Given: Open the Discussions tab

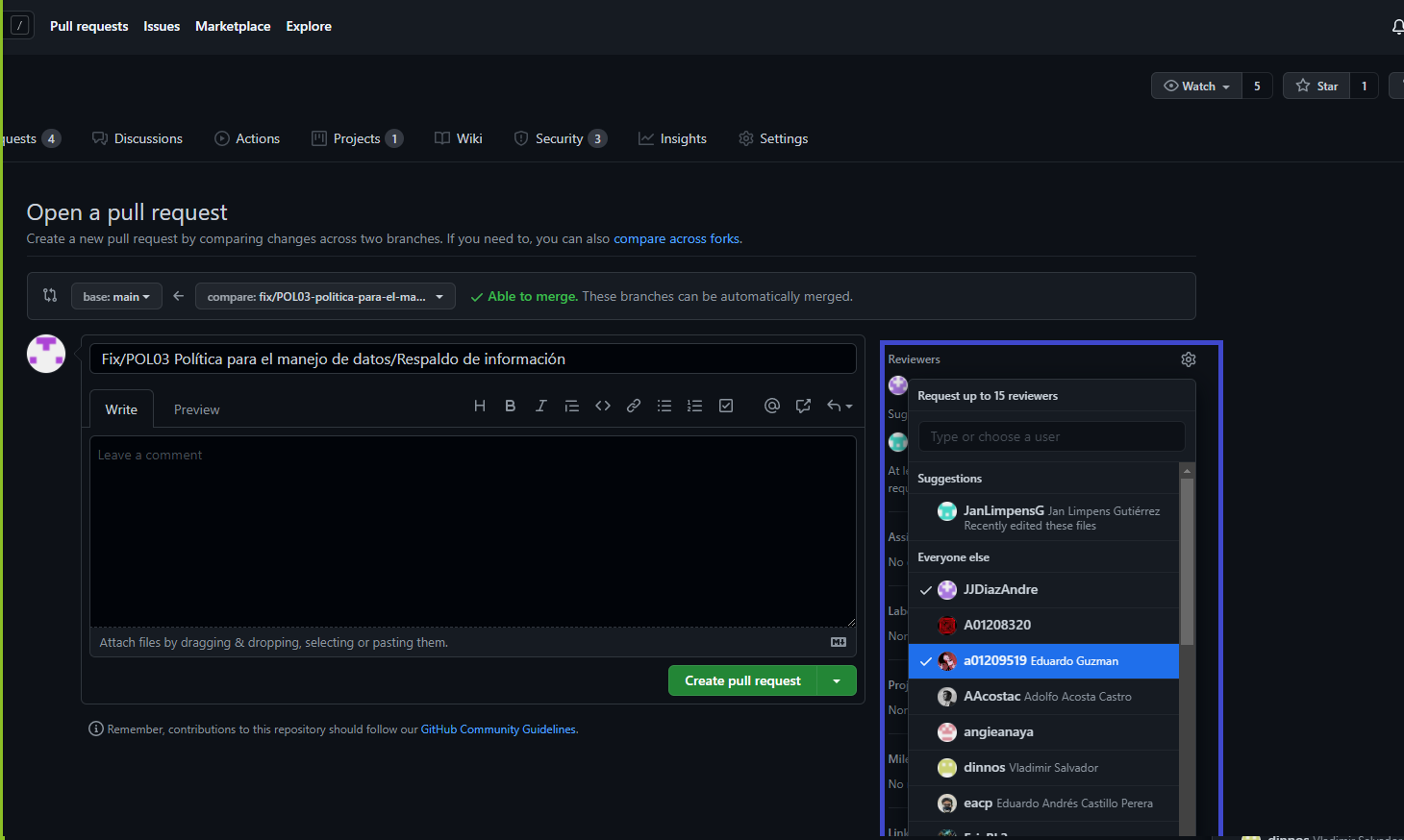Looking at the screenshot, I should click(x=138, y=138).
